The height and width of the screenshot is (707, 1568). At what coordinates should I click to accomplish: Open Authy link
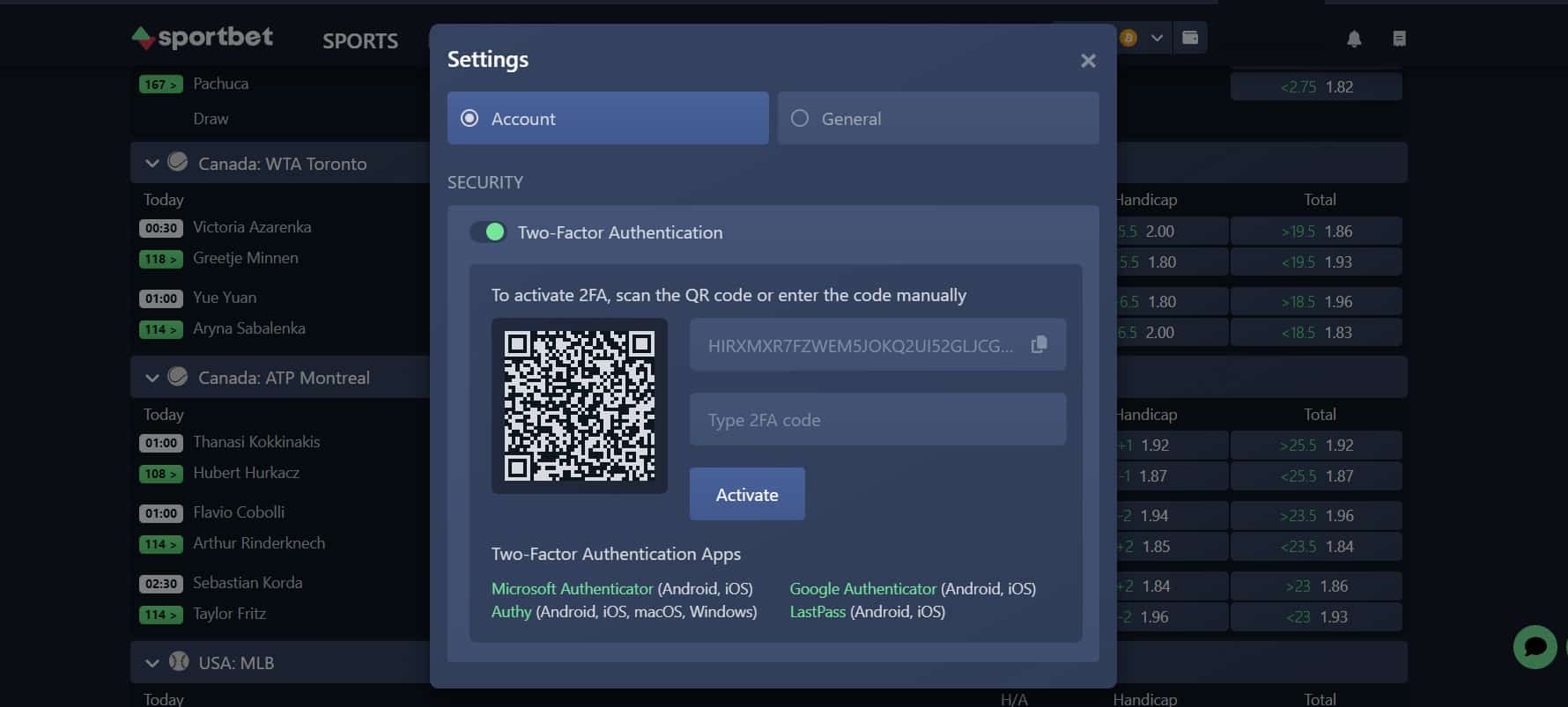tap(511, 611)
